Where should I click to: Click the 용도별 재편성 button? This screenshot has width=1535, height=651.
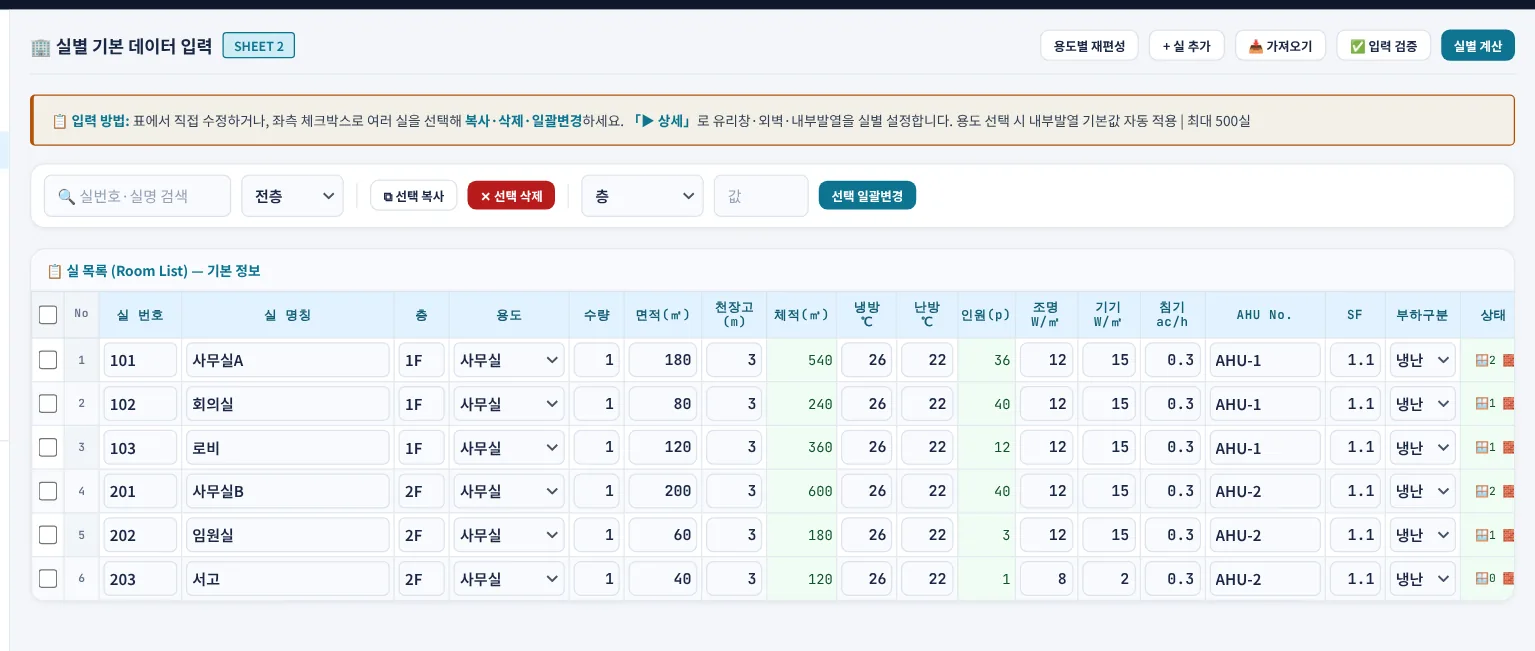point(1089,46)
